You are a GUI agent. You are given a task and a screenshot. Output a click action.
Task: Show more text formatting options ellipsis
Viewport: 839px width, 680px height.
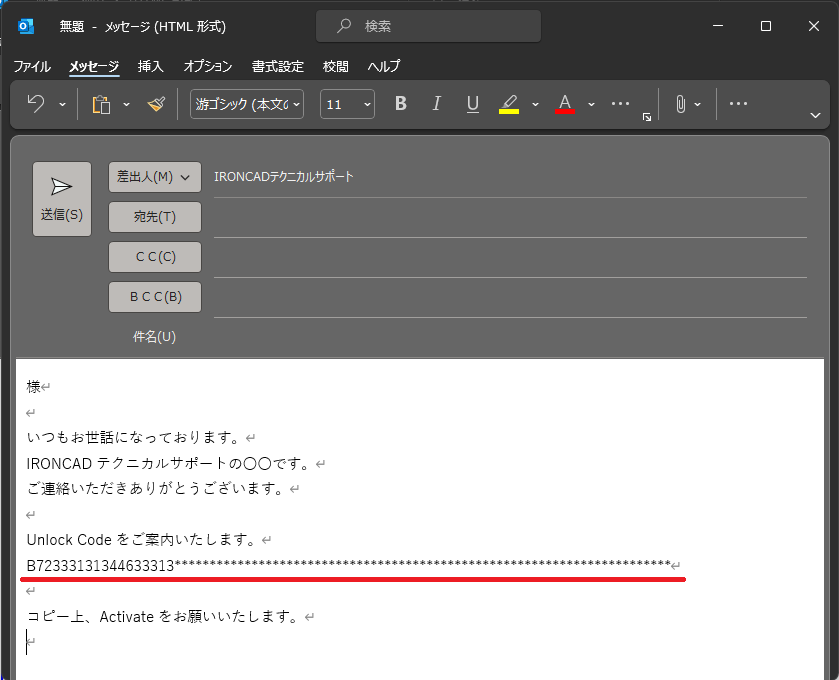[x=620, y=103]
